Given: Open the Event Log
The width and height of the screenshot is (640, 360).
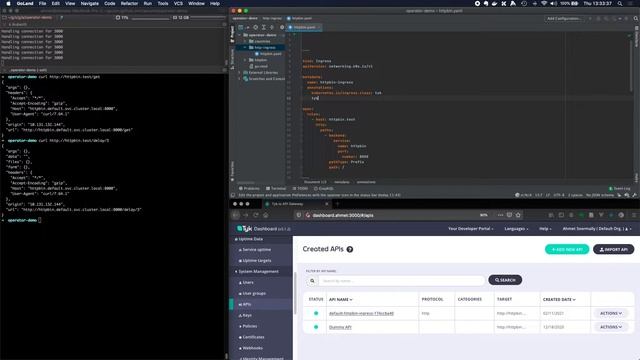Looking at the screenshot, I should click(619, 189).
